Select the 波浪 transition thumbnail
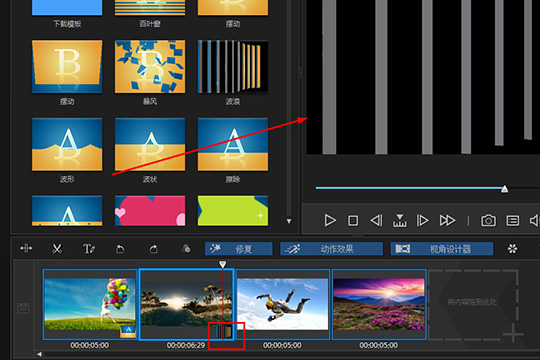The width and height of the screenshot is (540, 360). [x=233, y=66]
